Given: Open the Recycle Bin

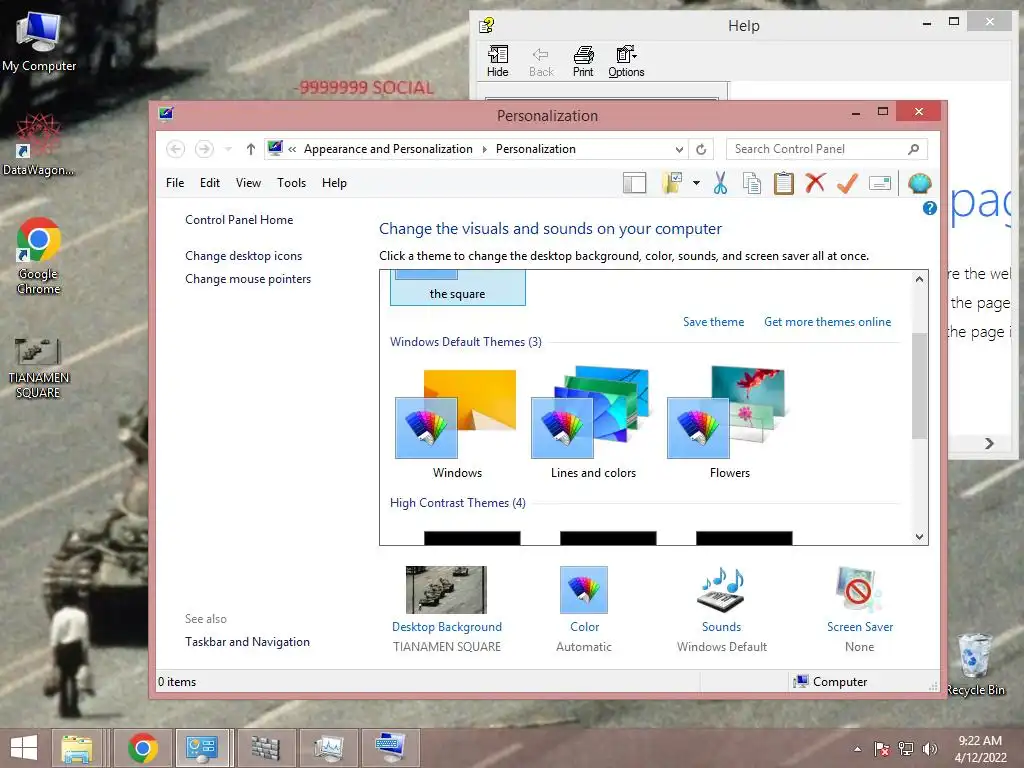Looking at the screenshot, I should [x=975, y=664].
